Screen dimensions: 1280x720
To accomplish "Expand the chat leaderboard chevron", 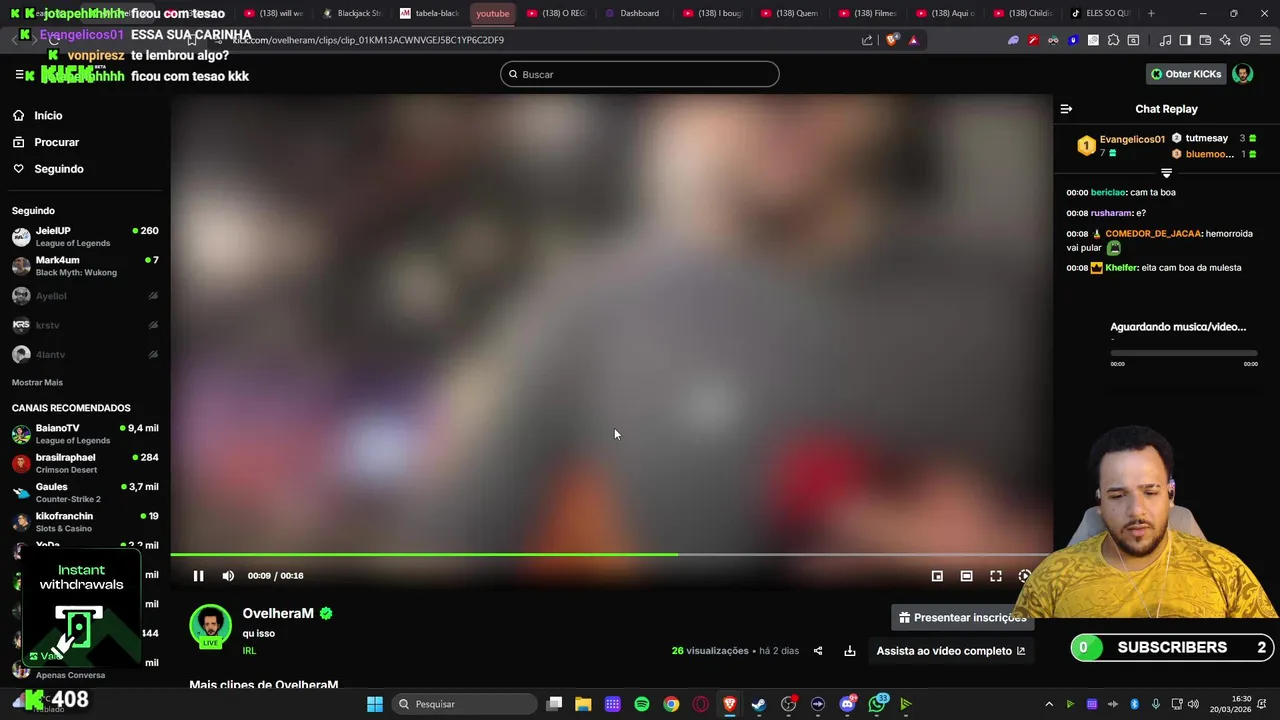I will (x=1166, y=173).
